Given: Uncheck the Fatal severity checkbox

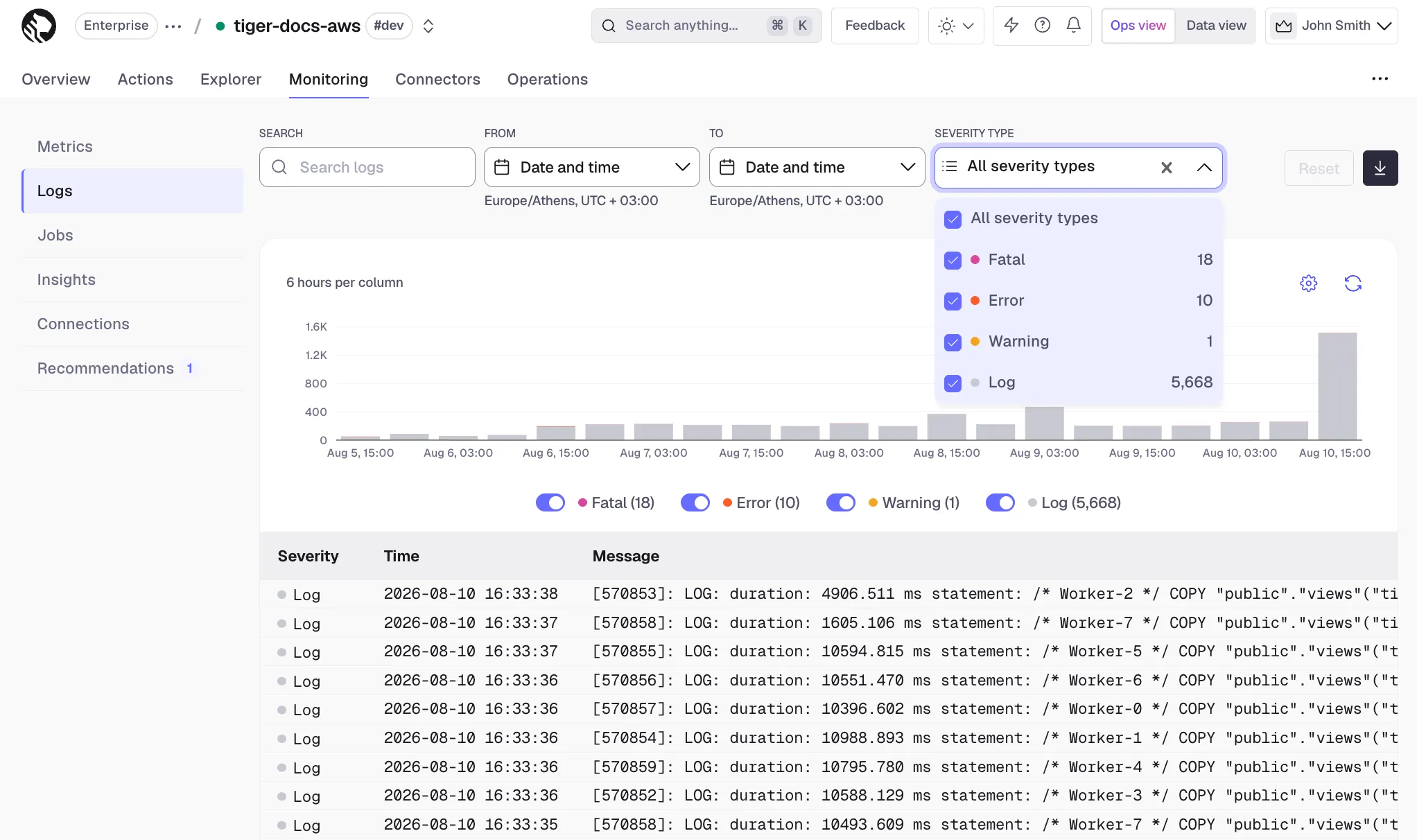Looking at the screenshot, I should coord(953,261).
